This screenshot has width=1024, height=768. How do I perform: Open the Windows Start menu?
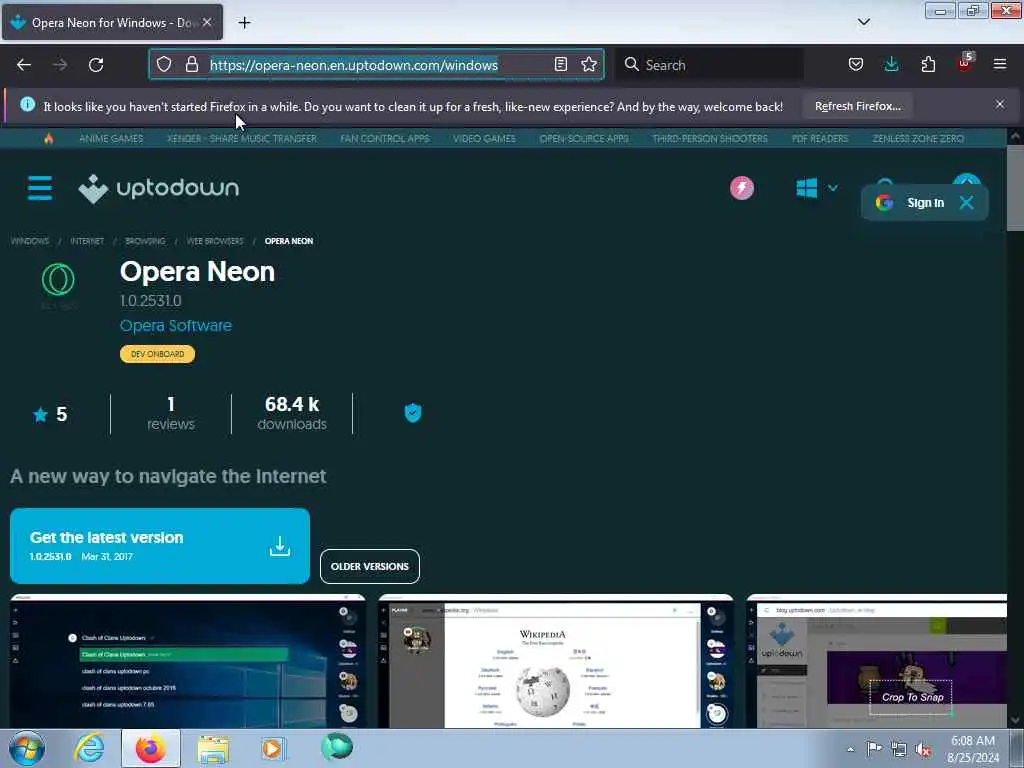pyautogui.click(x=27, y=748)
